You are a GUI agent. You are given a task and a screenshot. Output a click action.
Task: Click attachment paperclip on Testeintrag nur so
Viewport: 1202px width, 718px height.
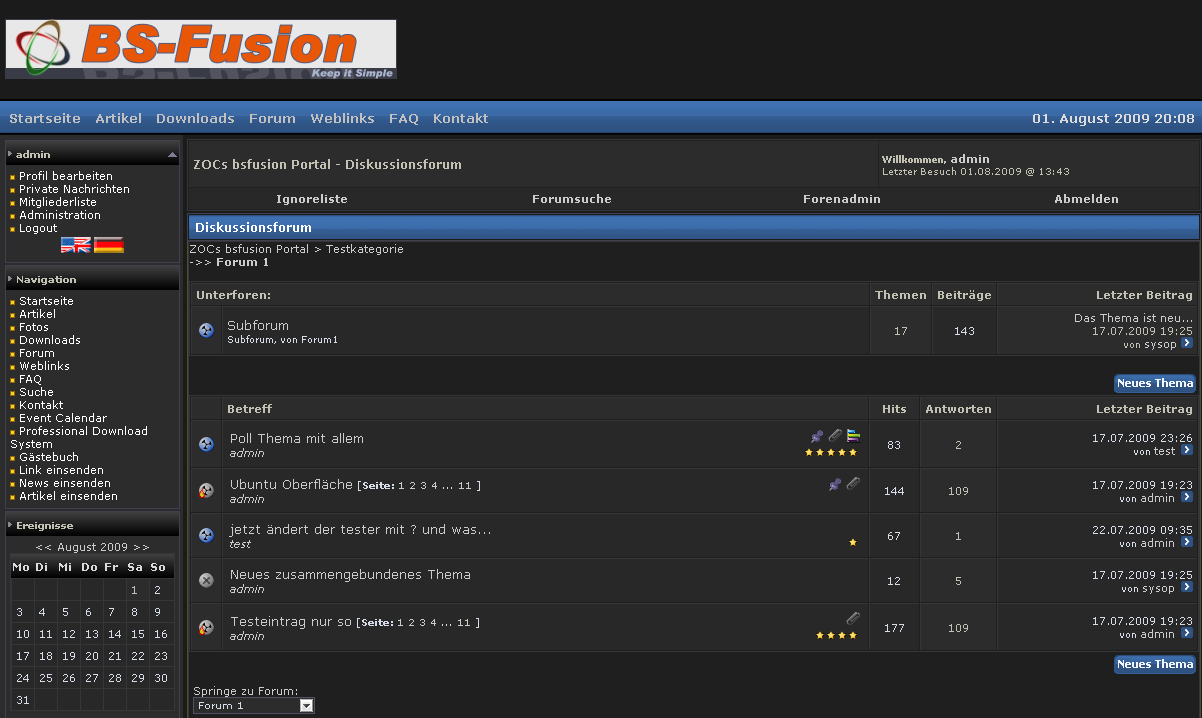(x=853, y=618)
